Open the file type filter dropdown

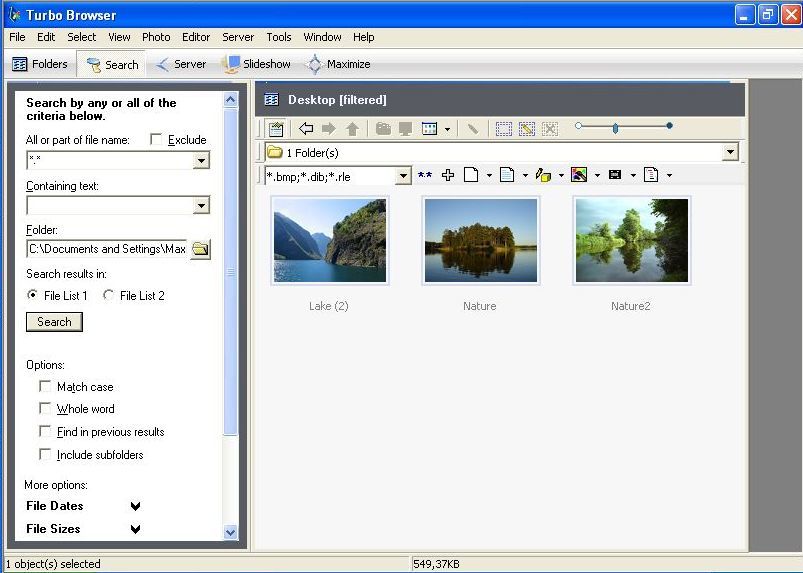404,176
